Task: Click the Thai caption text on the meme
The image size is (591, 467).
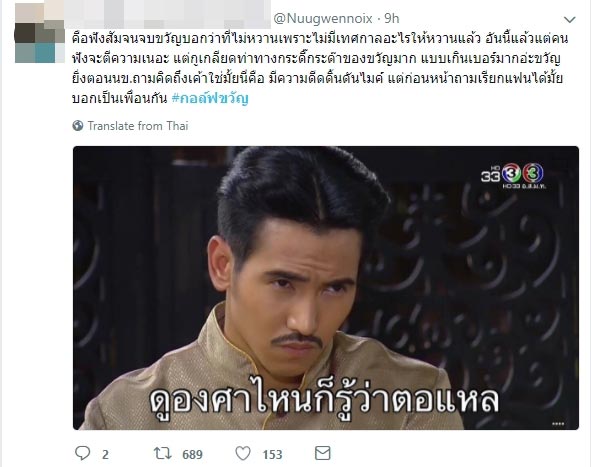Action: point(324,398)
